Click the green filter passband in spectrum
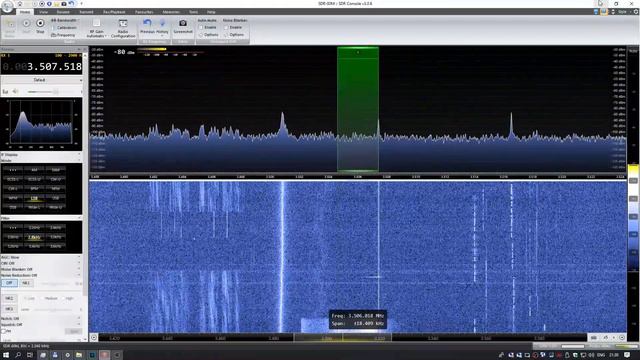Screen dimensions: 640x360 (358, 109)
